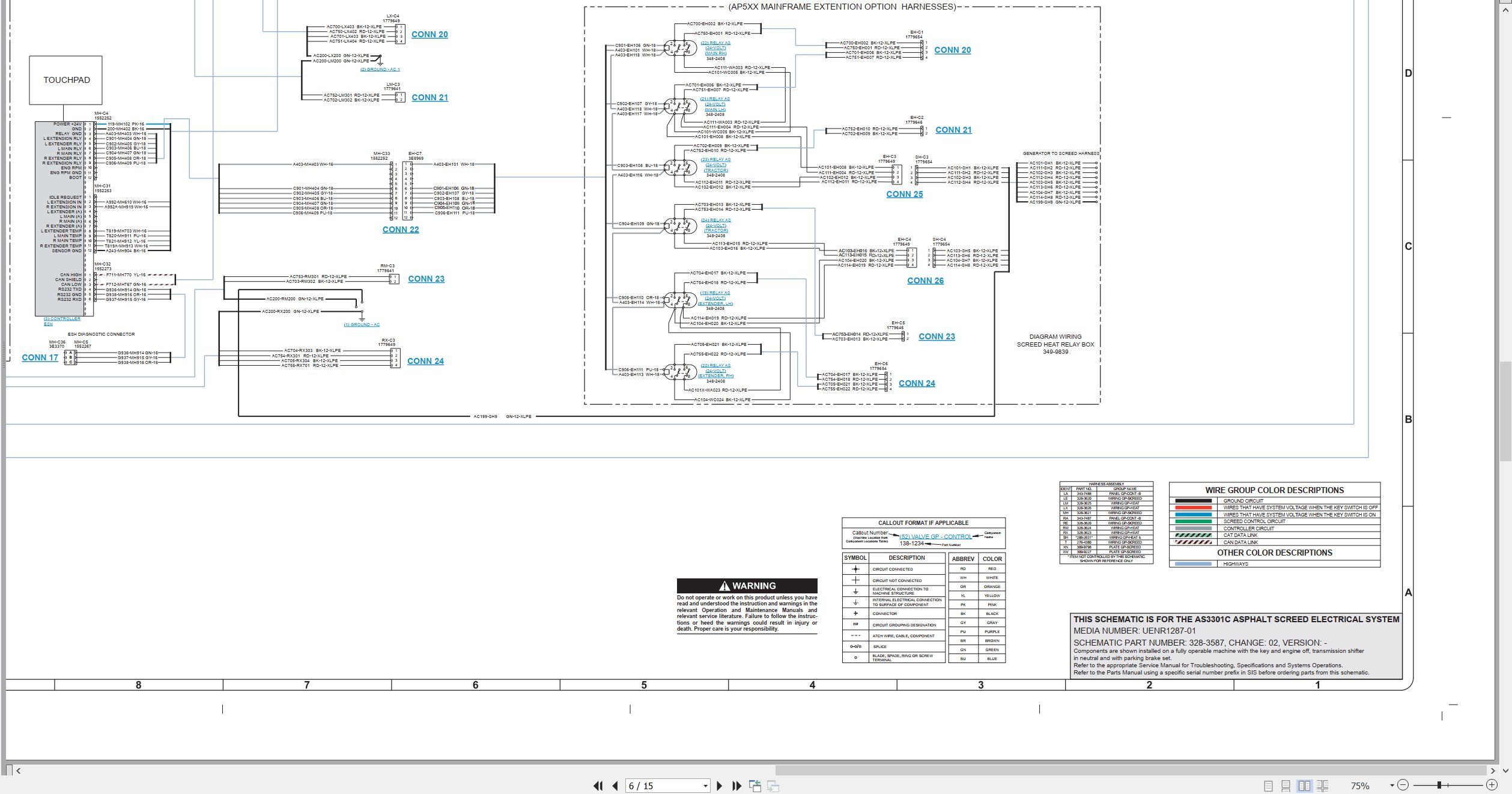Open the CONN 26 link
Viewport: 1512px width, 794px height.
(925, 280)
